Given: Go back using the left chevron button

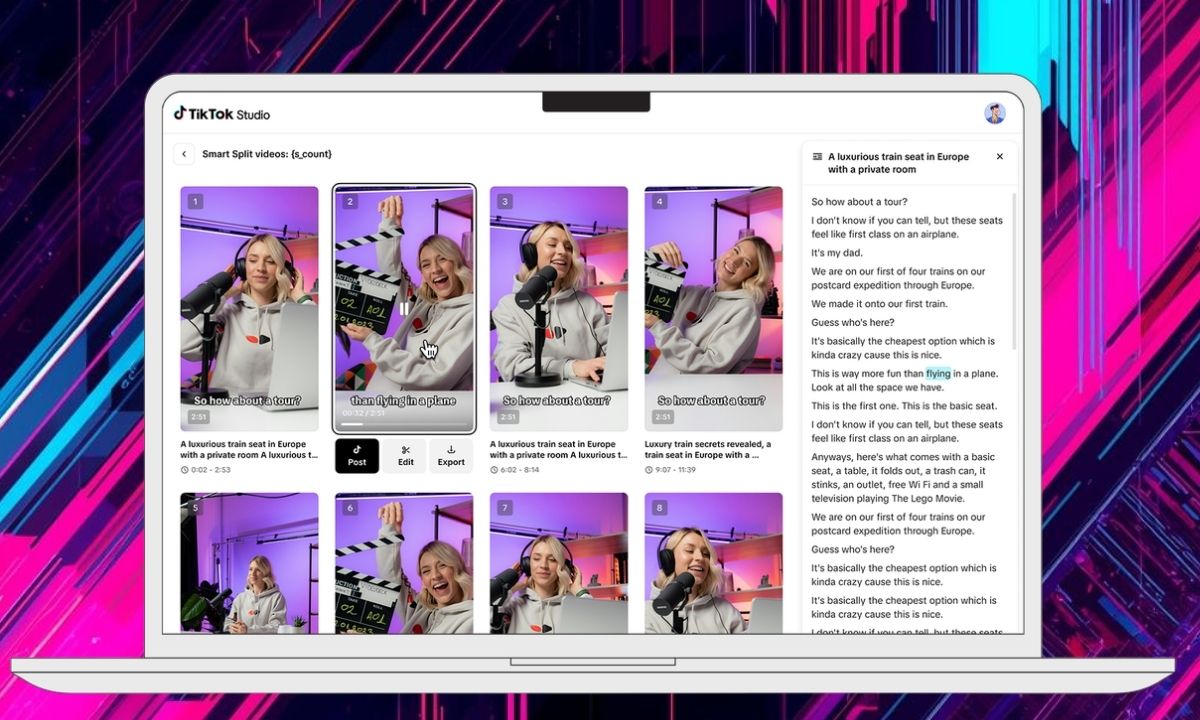Looking at the screenshot, I should tap(184, 154).
